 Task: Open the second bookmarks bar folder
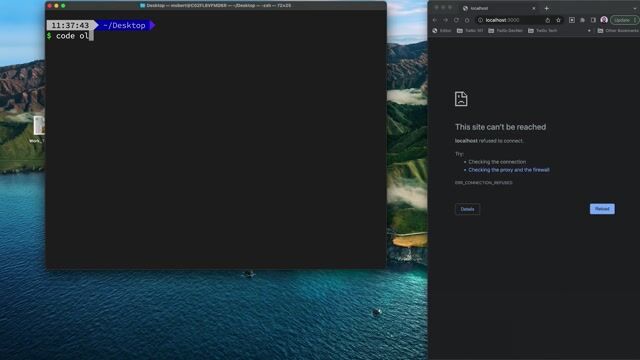coord(505,31)
